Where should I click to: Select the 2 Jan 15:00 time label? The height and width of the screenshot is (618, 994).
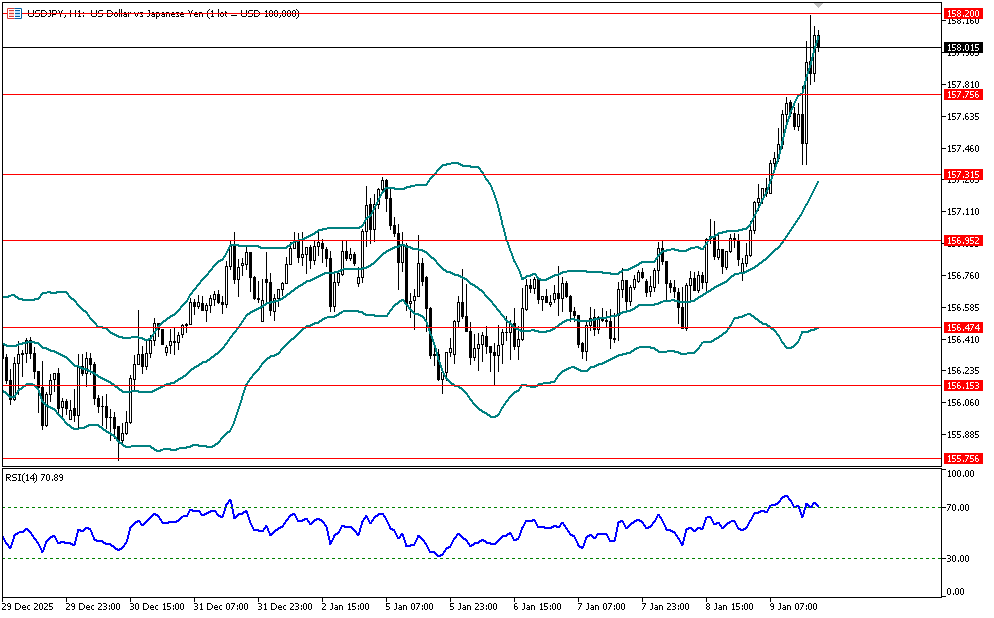[346, 606]
